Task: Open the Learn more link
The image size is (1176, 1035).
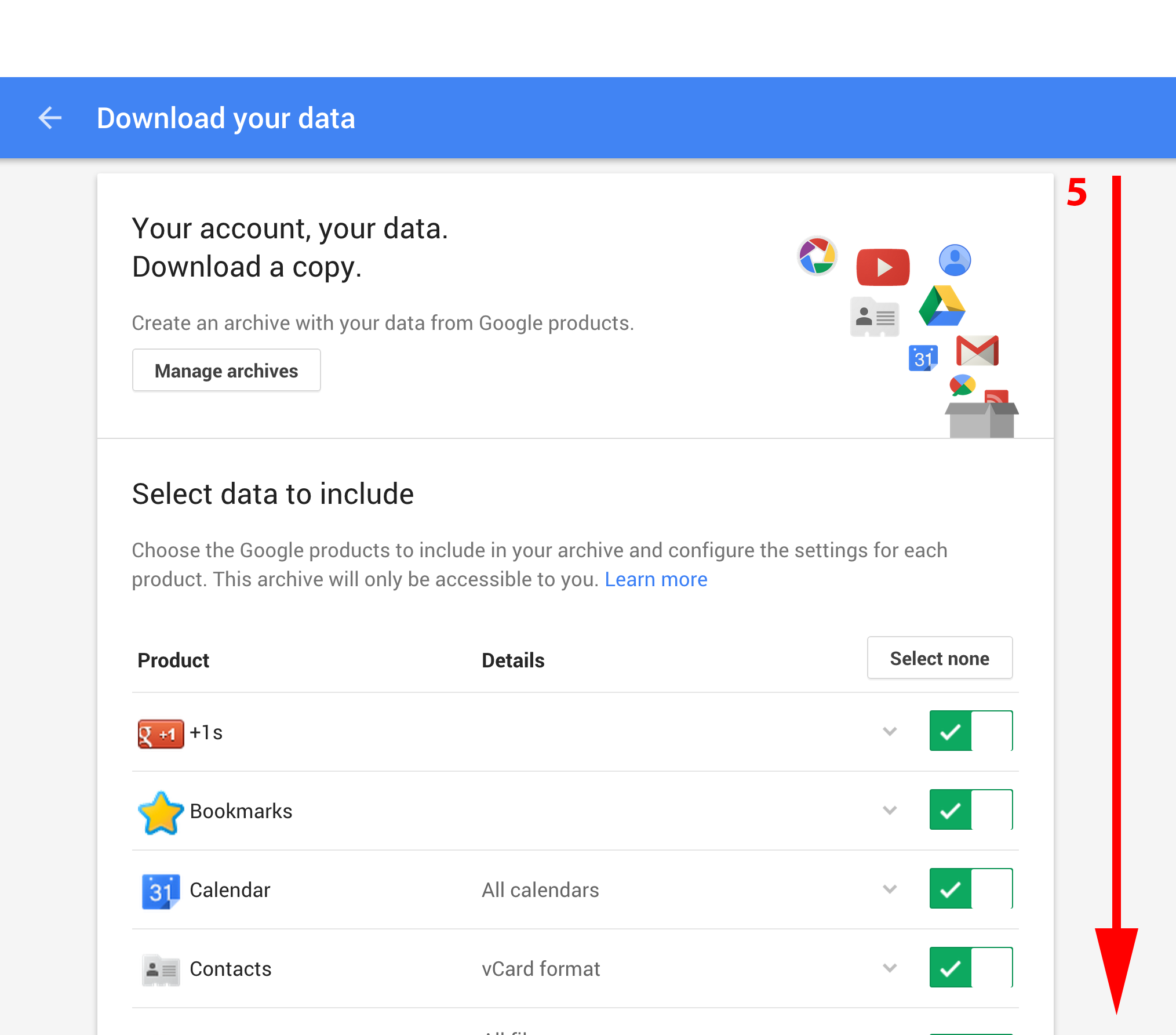Action: [656, 579]
